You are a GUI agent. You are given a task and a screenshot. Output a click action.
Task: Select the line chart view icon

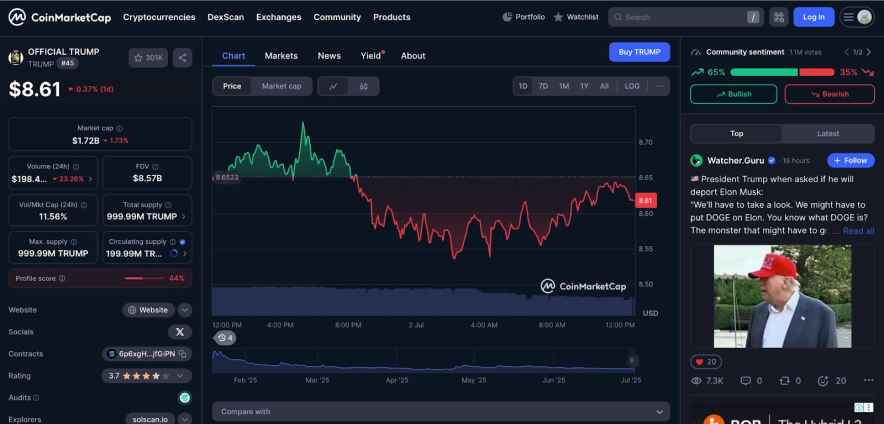click(333, 86)
